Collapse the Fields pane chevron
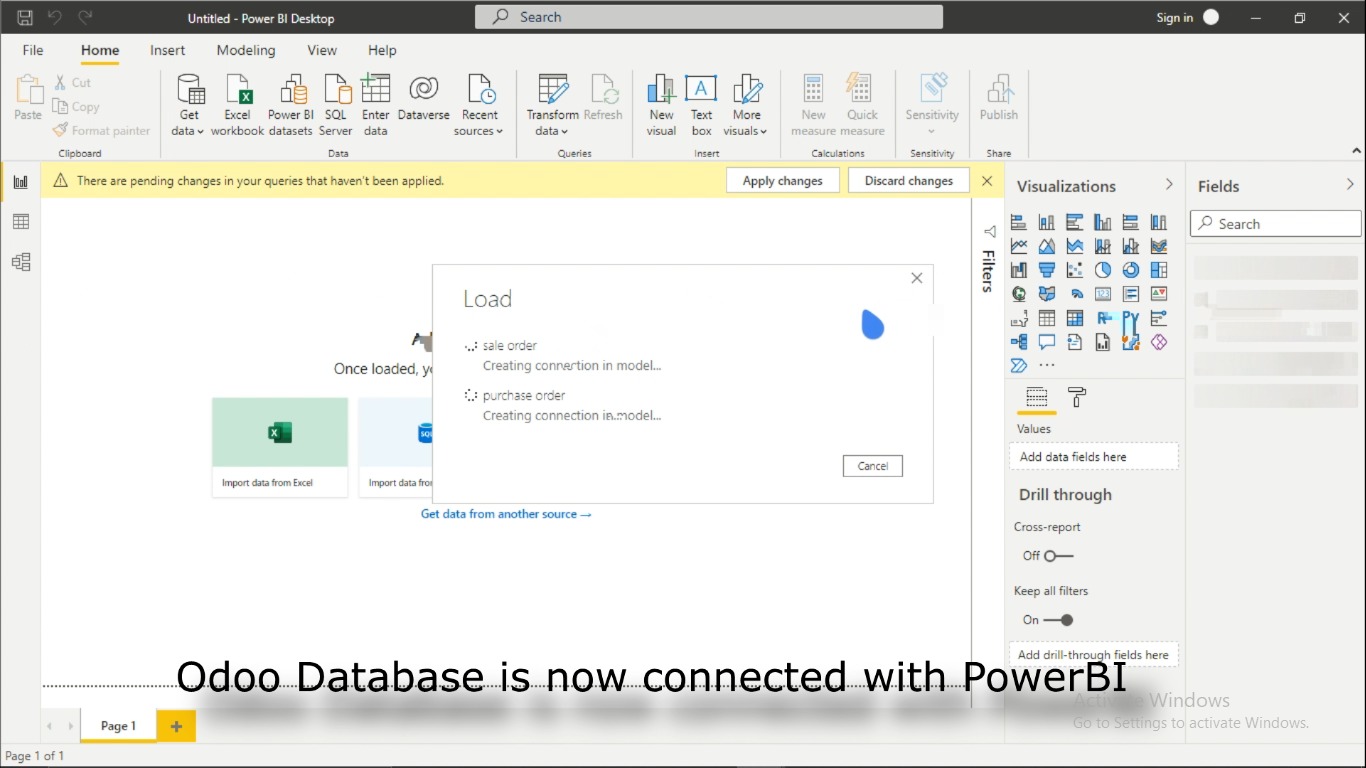 click(1351, 184)
